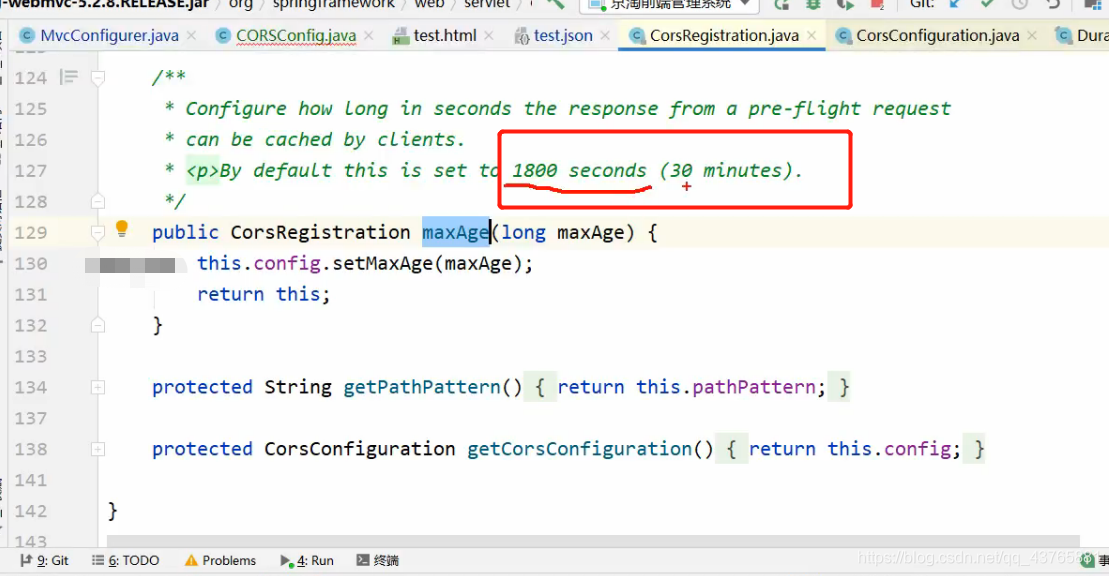Image resolution: width=1109 pixels, height=576 pixels.
Task: Click the 'springframework' breadcrumb segment
Action: [x=333, y=4]
